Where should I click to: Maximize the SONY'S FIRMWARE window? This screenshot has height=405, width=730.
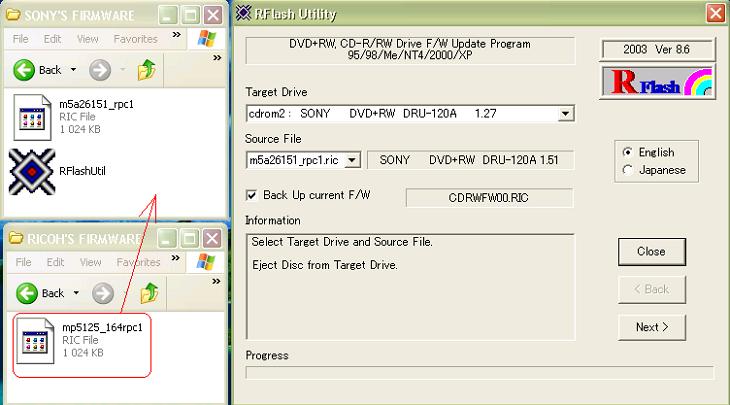point(190,15)
